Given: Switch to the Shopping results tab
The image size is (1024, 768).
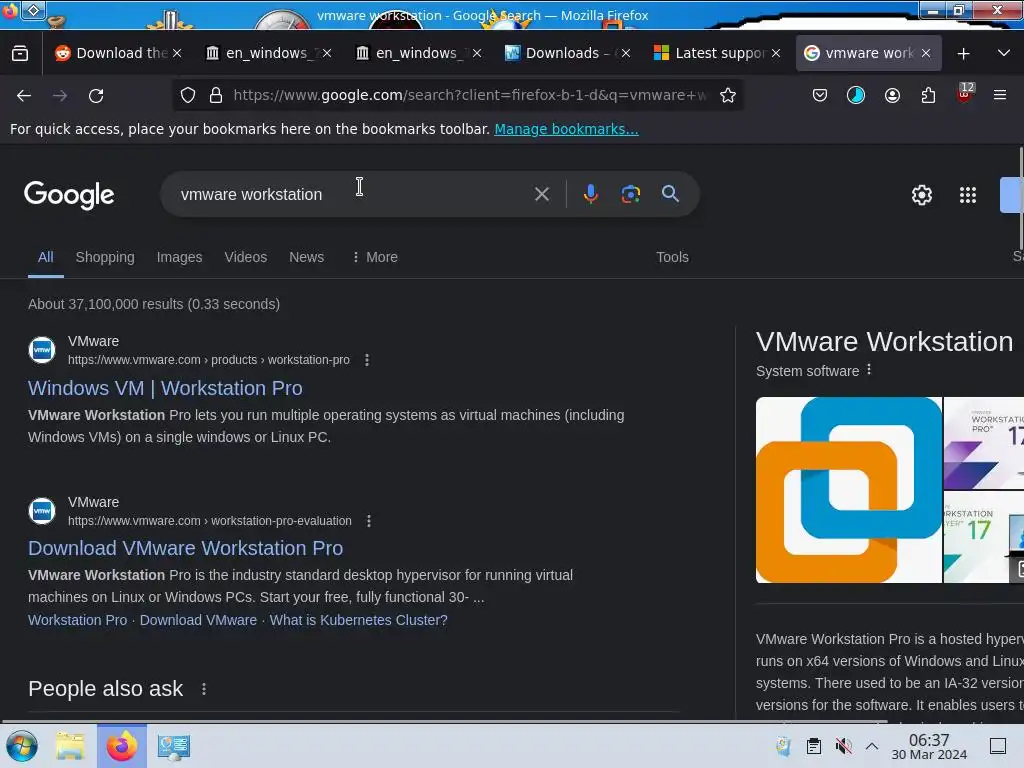Looking at the screenshot, I should pyautogui.click(x=105, y=257).
